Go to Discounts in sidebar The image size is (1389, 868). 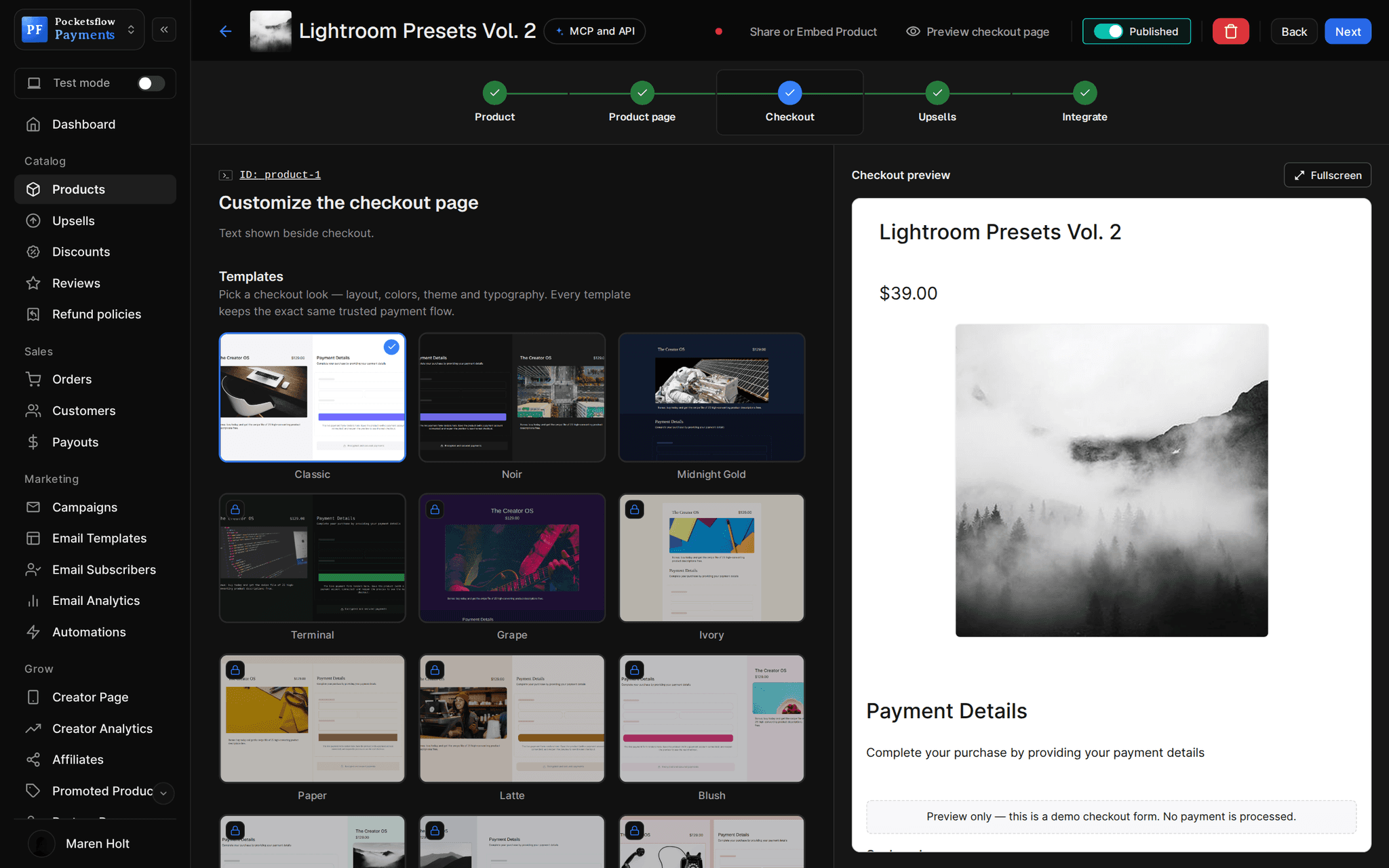click(x=95, y=252)
